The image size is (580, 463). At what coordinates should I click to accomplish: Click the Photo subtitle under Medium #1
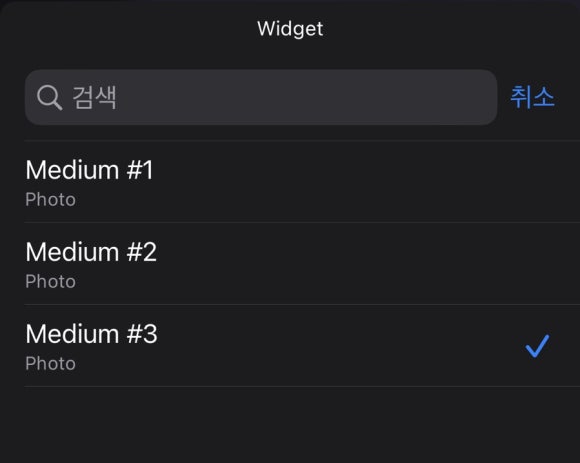click(51, 200)
